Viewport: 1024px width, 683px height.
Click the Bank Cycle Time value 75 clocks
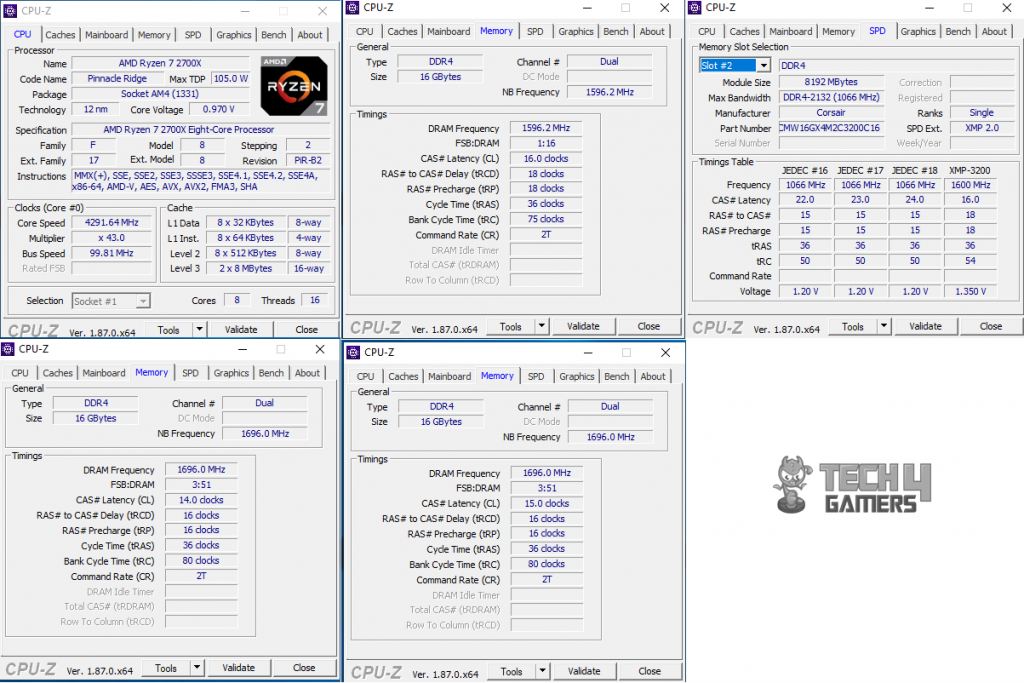[x=546, y=219]
